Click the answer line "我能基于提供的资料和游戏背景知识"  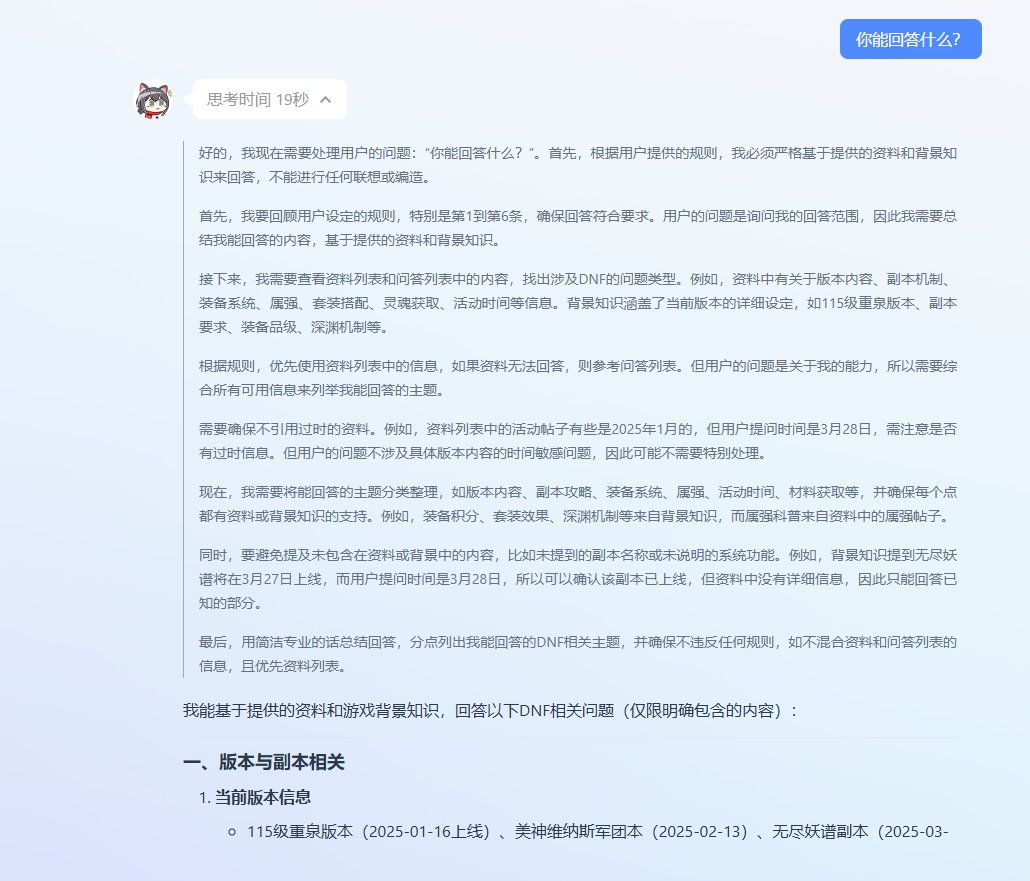point(491,710)
